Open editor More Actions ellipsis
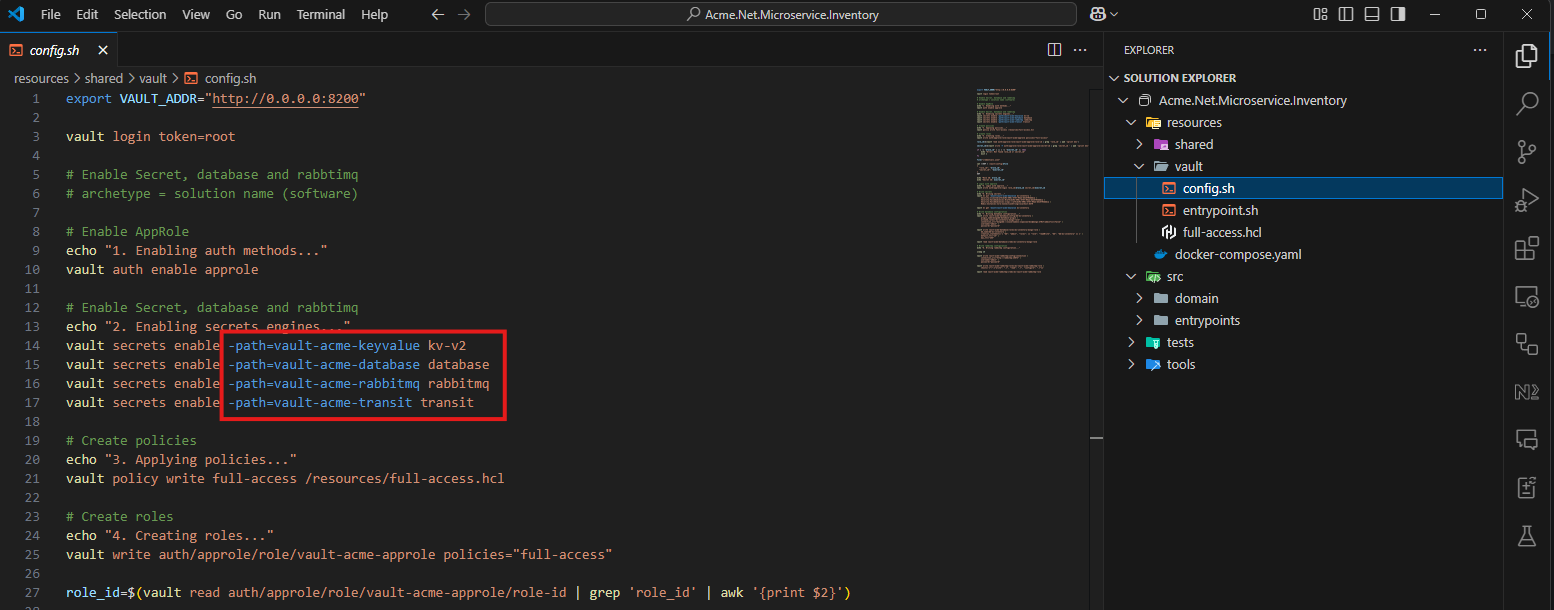The height and width of the screenshot is (610, 1554). 1080,49
